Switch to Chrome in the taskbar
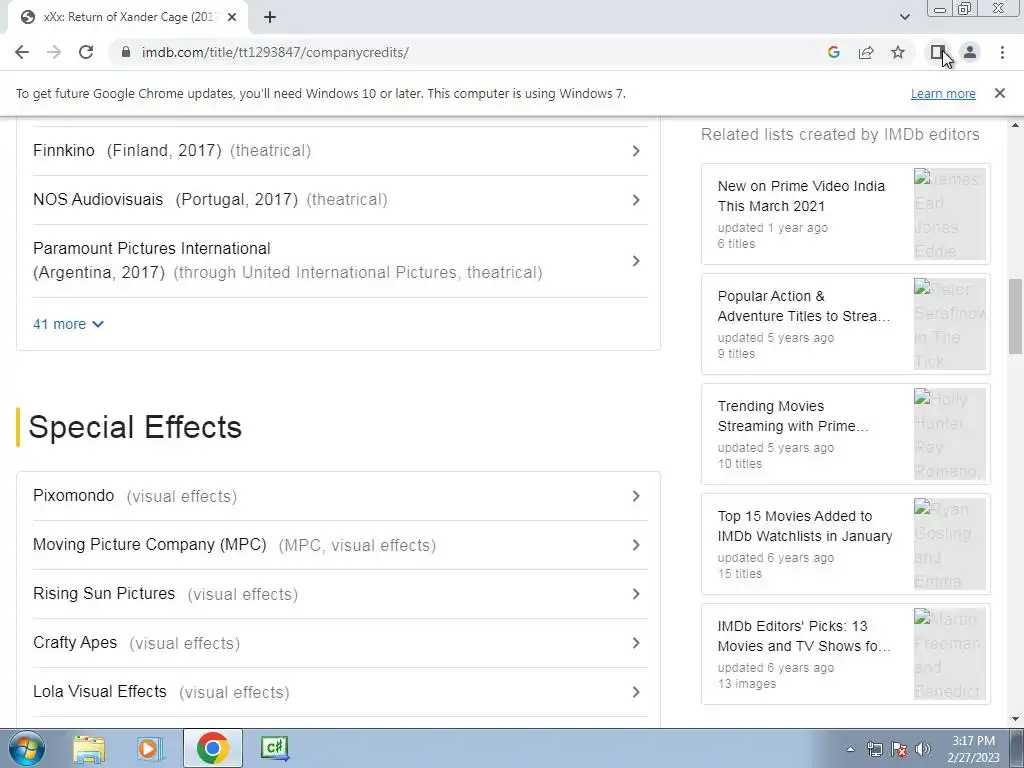Screen dimensions: 1024x768 click(212, 748)
